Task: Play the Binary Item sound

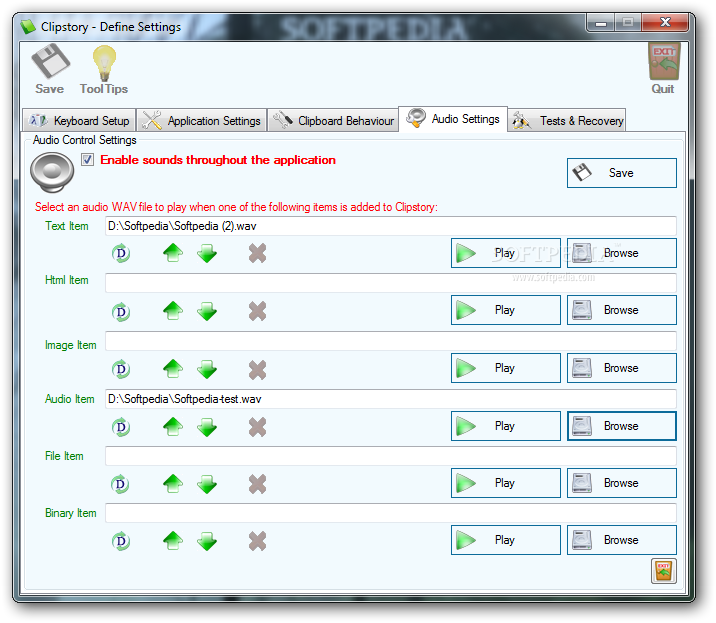Action: tap(505, 540)
